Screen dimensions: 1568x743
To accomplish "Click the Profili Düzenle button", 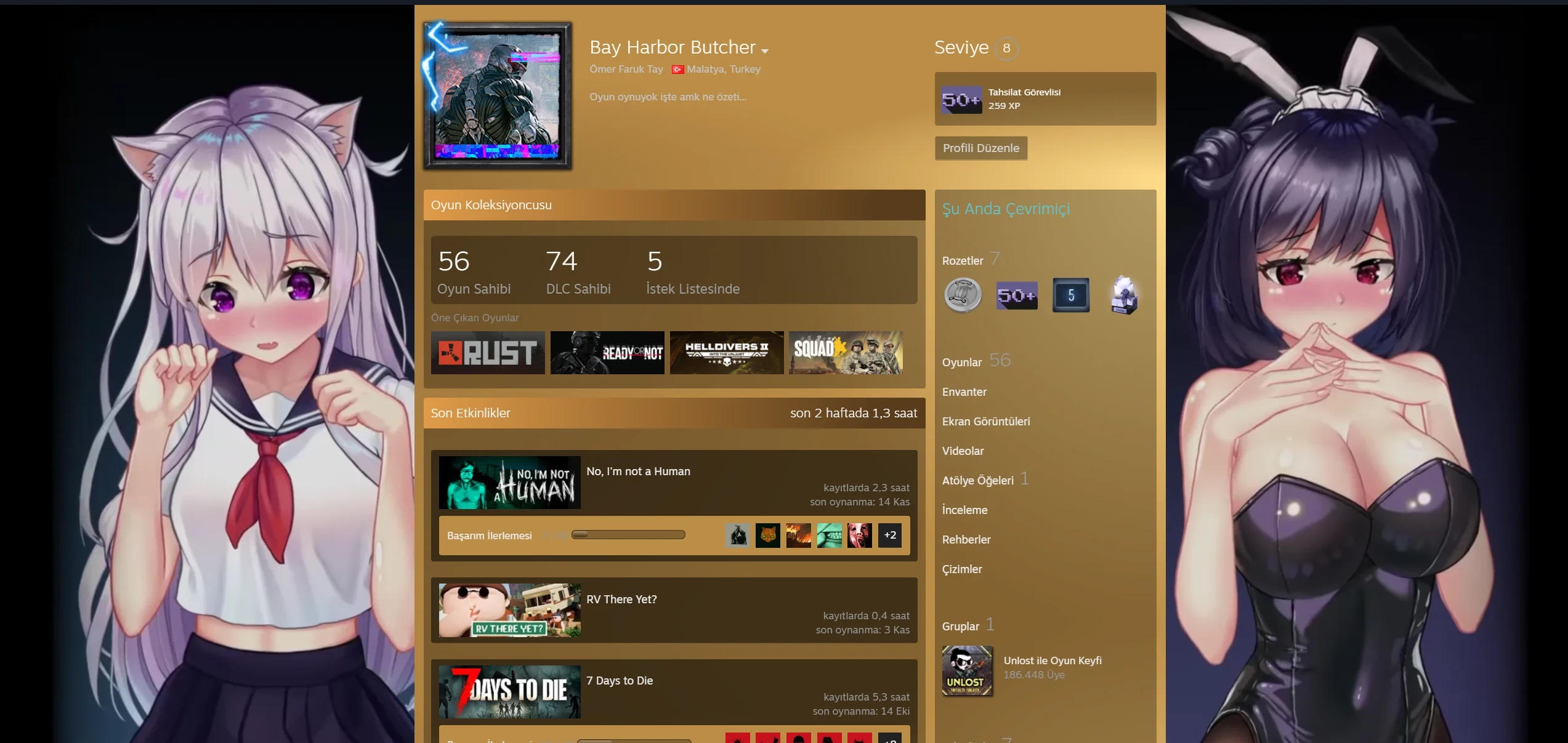I will (980, 148).
